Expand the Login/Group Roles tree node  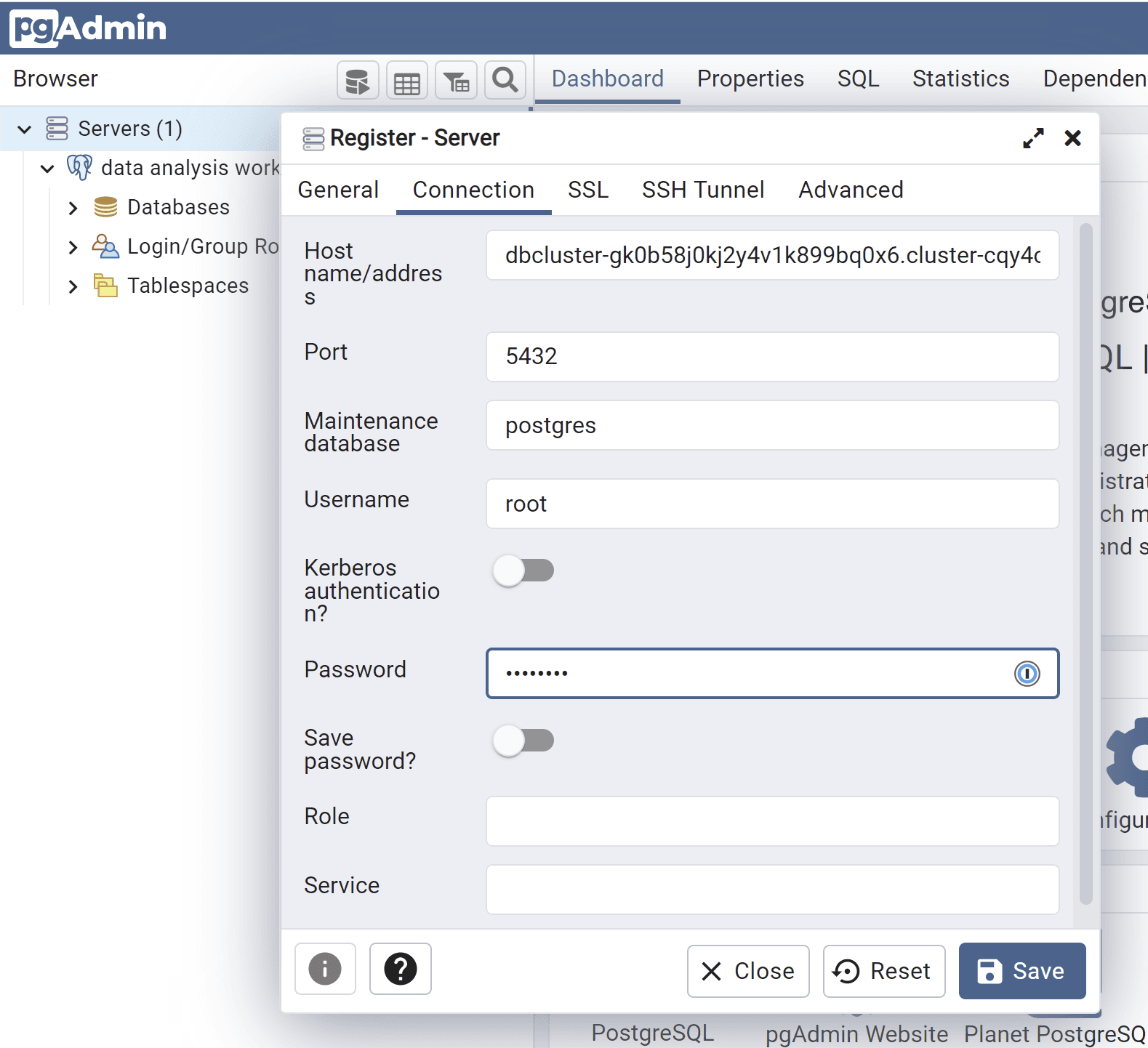(73, 247)
